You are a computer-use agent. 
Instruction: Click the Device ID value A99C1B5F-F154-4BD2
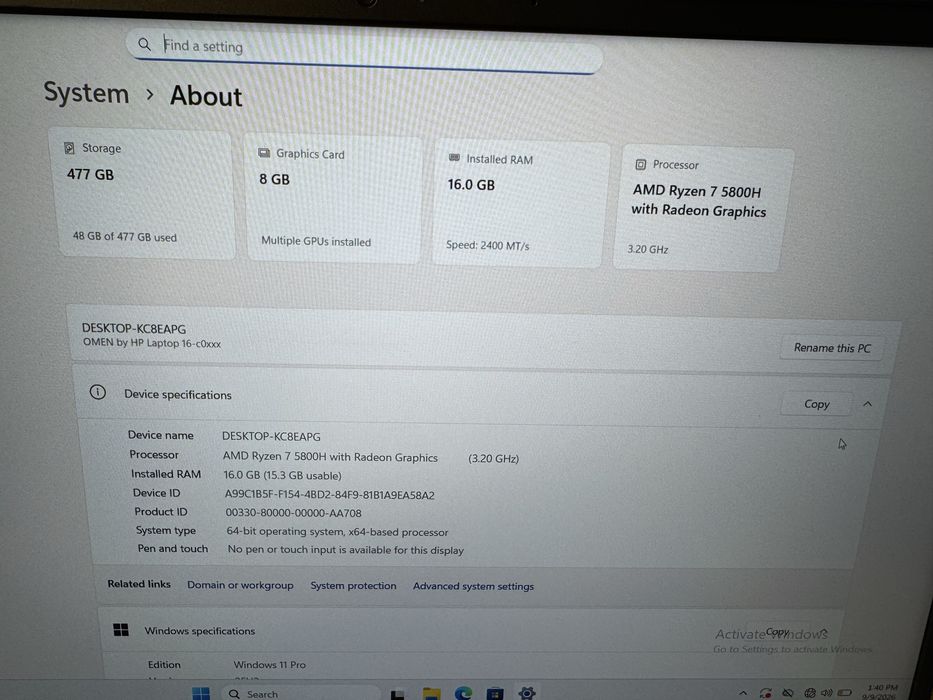(329, 495)
